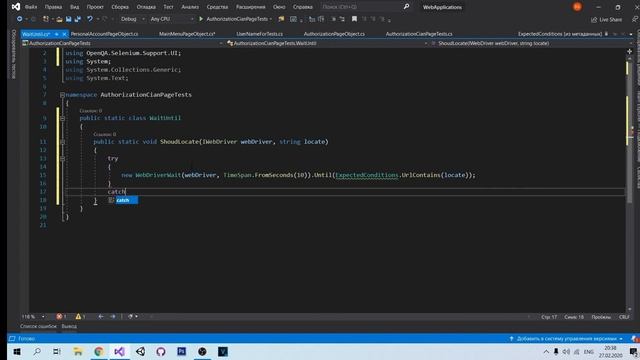
Task: Open the Правка menu
Action: (x=53, y=7)
